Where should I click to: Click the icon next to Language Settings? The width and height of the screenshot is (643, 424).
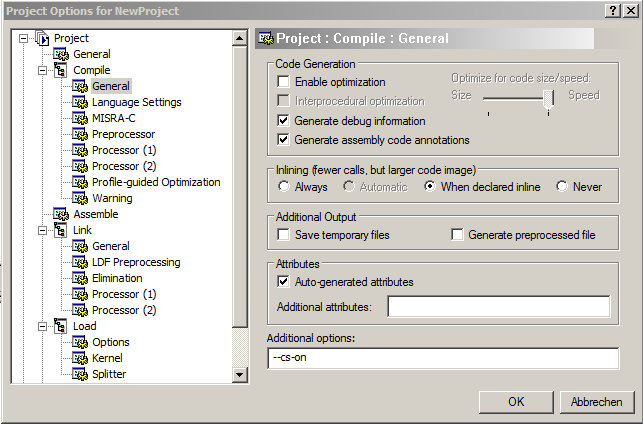[x=80, y=102]
